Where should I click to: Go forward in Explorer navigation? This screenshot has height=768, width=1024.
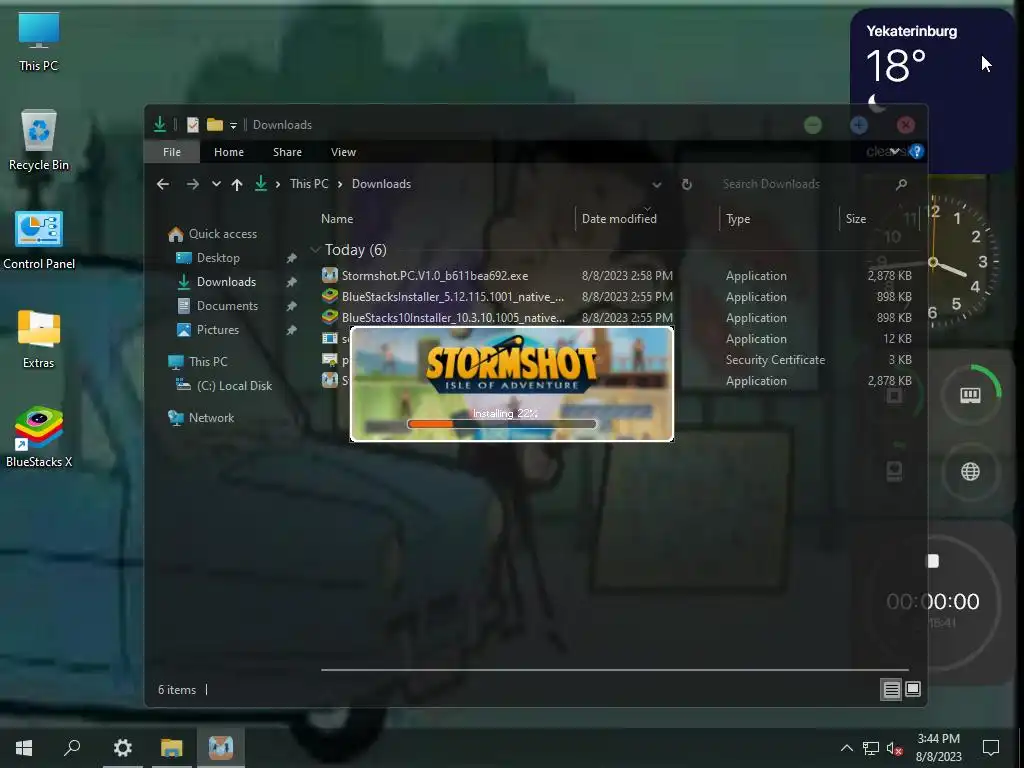(193, 184)
